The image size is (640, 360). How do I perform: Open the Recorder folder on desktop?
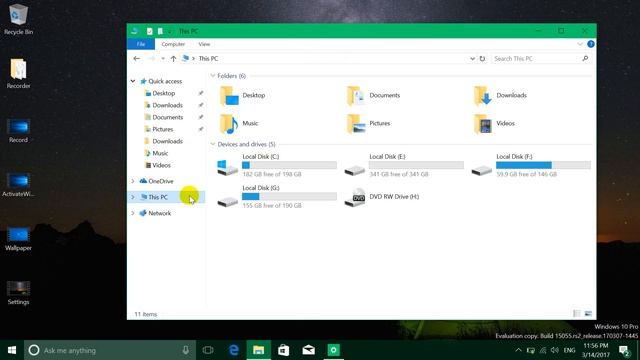18,73
